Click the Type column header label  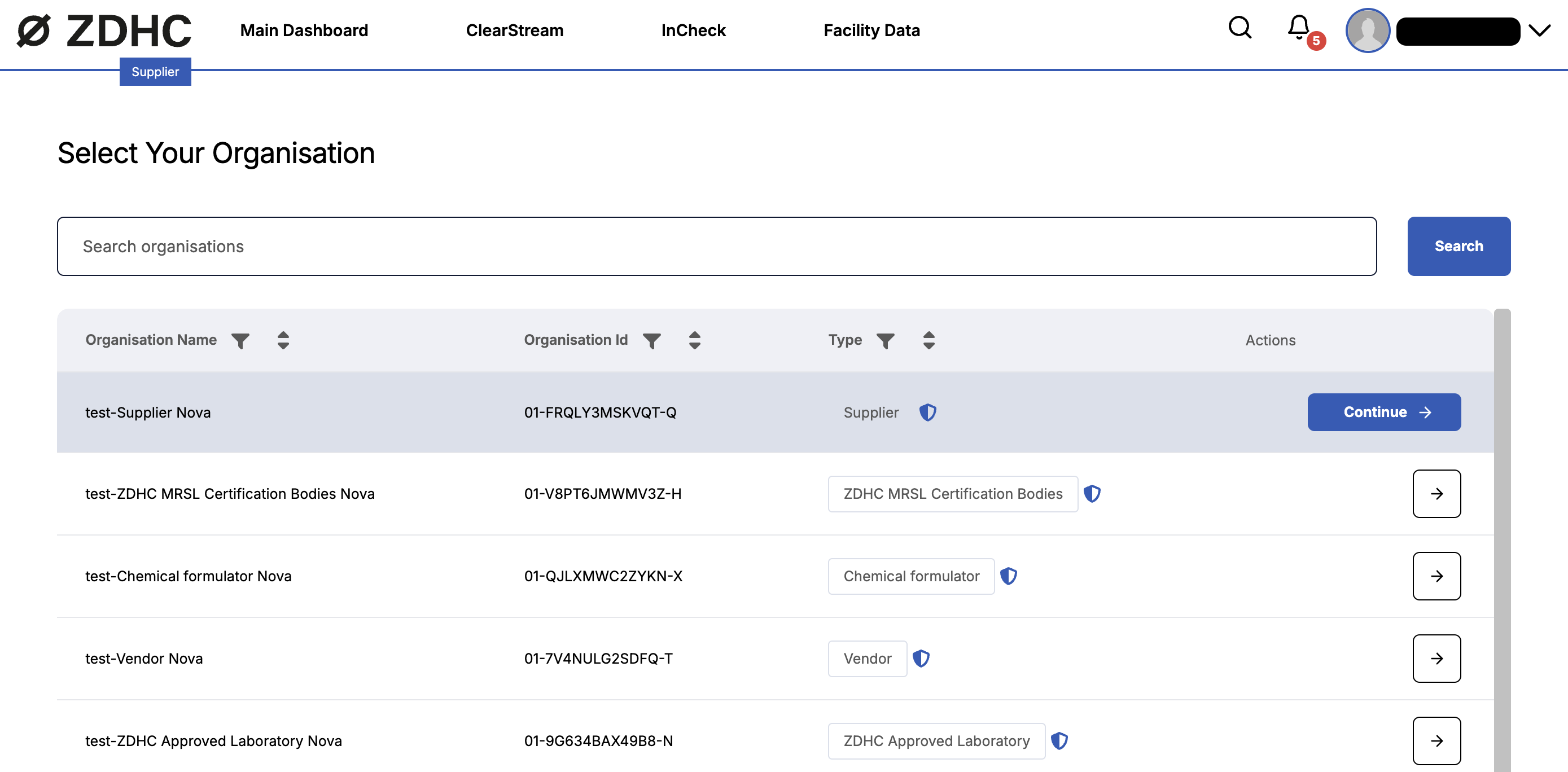(845, 340)
